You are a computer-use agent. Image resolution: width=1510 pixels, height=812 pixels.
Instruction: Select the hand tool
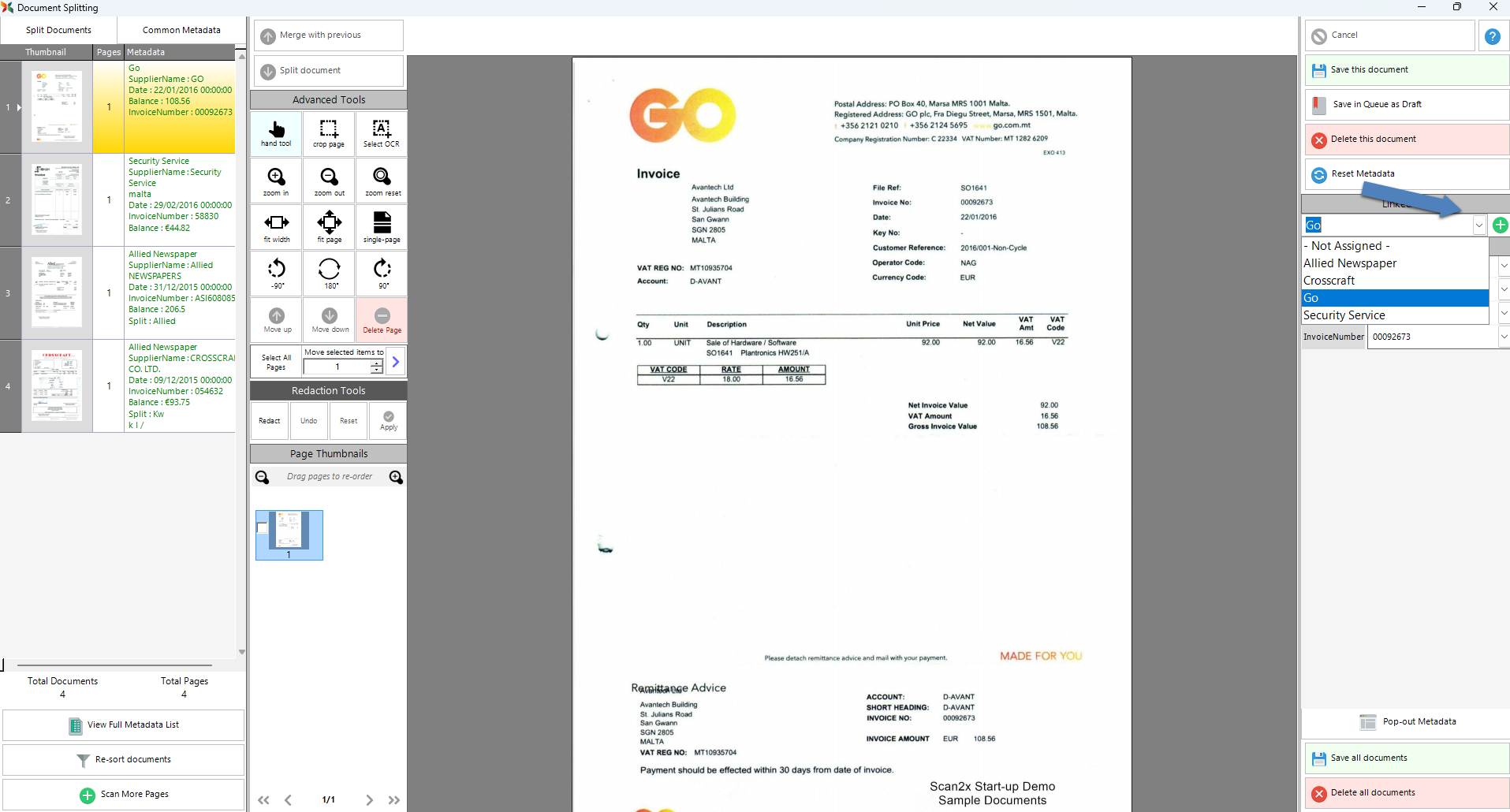click(276, 132)
